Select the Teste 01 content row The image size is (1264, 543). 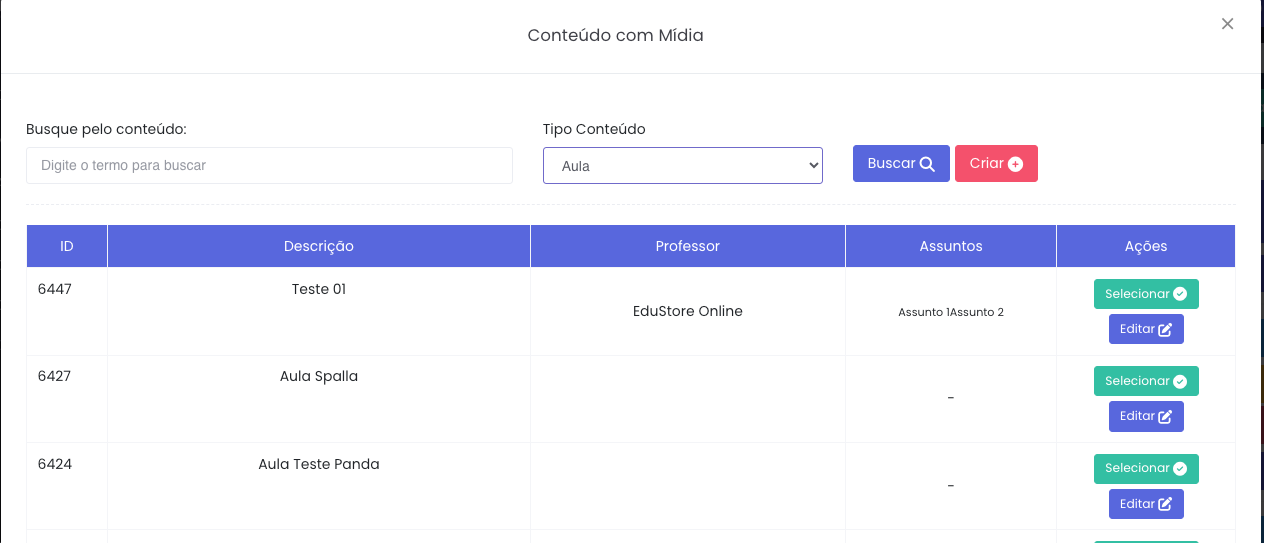pos(1145,294)
